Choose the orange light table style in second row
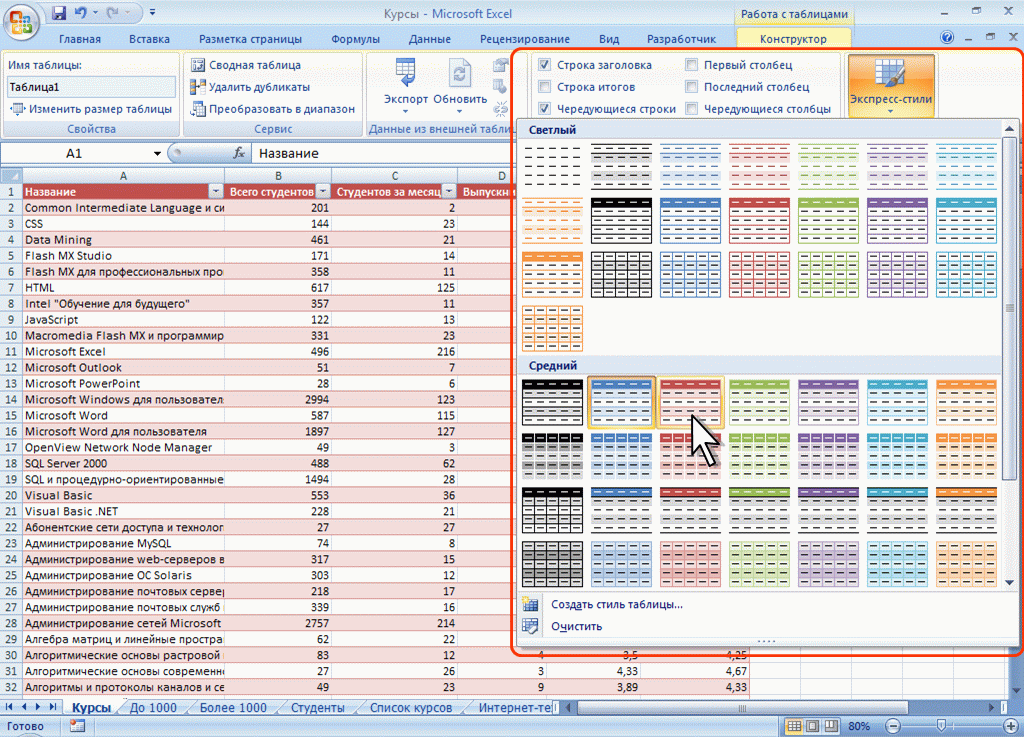The height and width of the screenshot is (737, 1024). (552, 220)
